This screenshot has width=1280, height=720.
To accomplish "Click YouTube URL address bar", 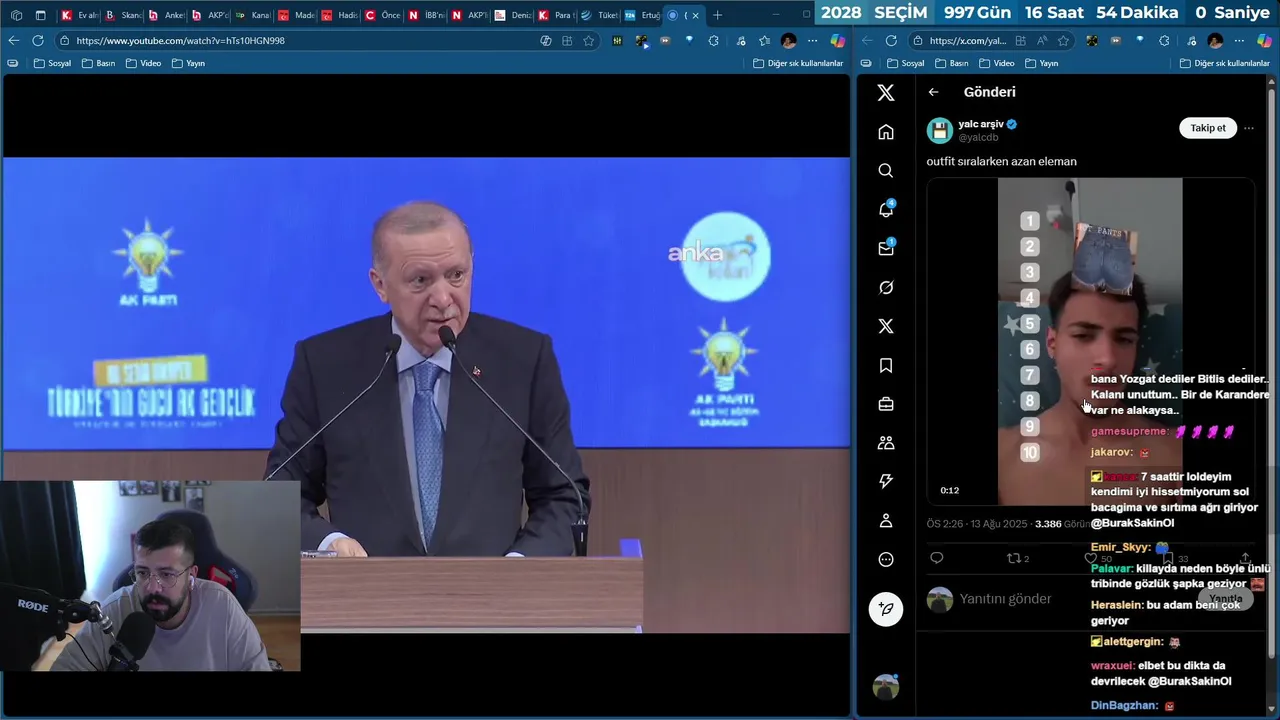I will 300,41.
